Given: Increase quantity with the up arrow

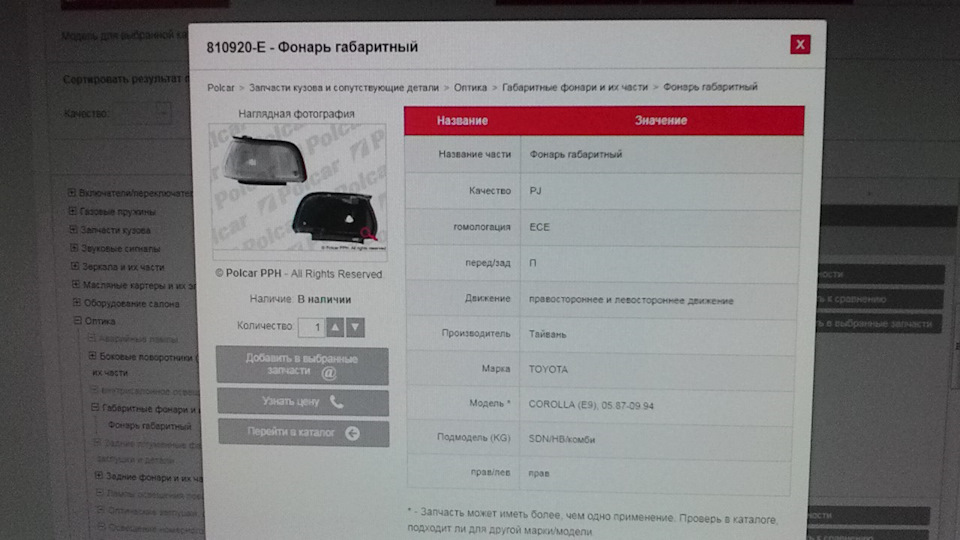Looking at the screenshot, I should [335, 328].
